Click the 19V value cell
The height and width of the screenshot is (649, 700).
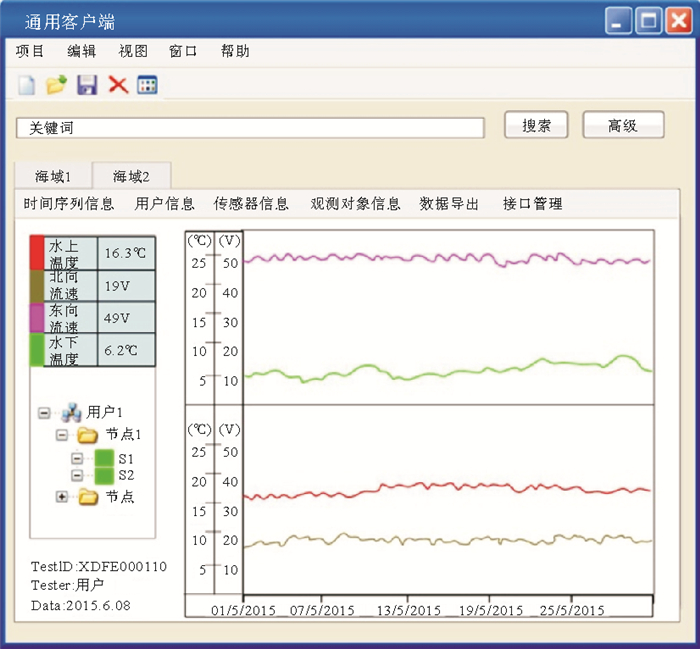pyautogui.click(x=126, y=286)
